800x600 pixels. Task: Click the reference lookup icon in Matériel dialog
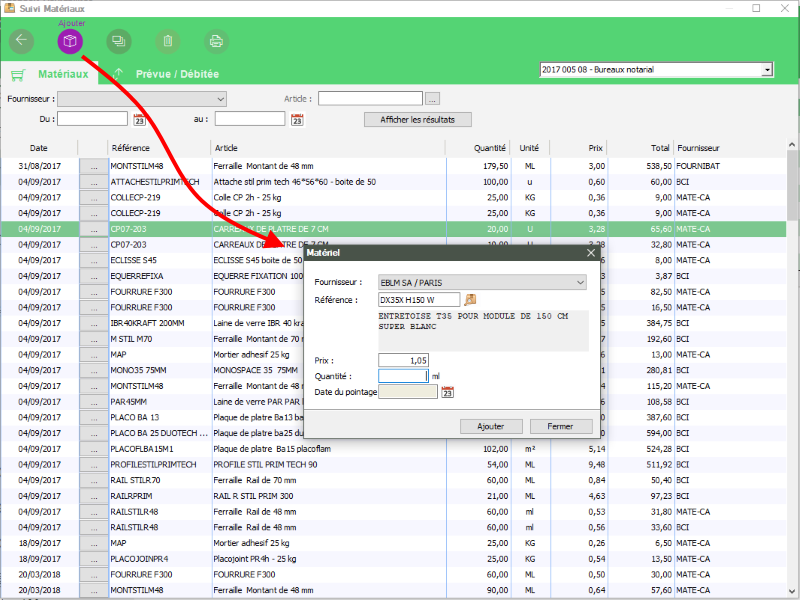(x=470, y=299)
